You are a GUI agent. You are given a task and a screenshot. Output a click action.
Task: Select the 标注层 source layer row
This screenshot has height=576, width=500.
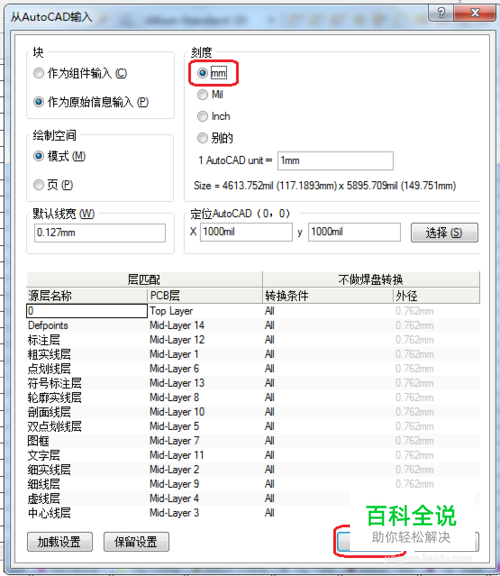[x=87, y=340]
